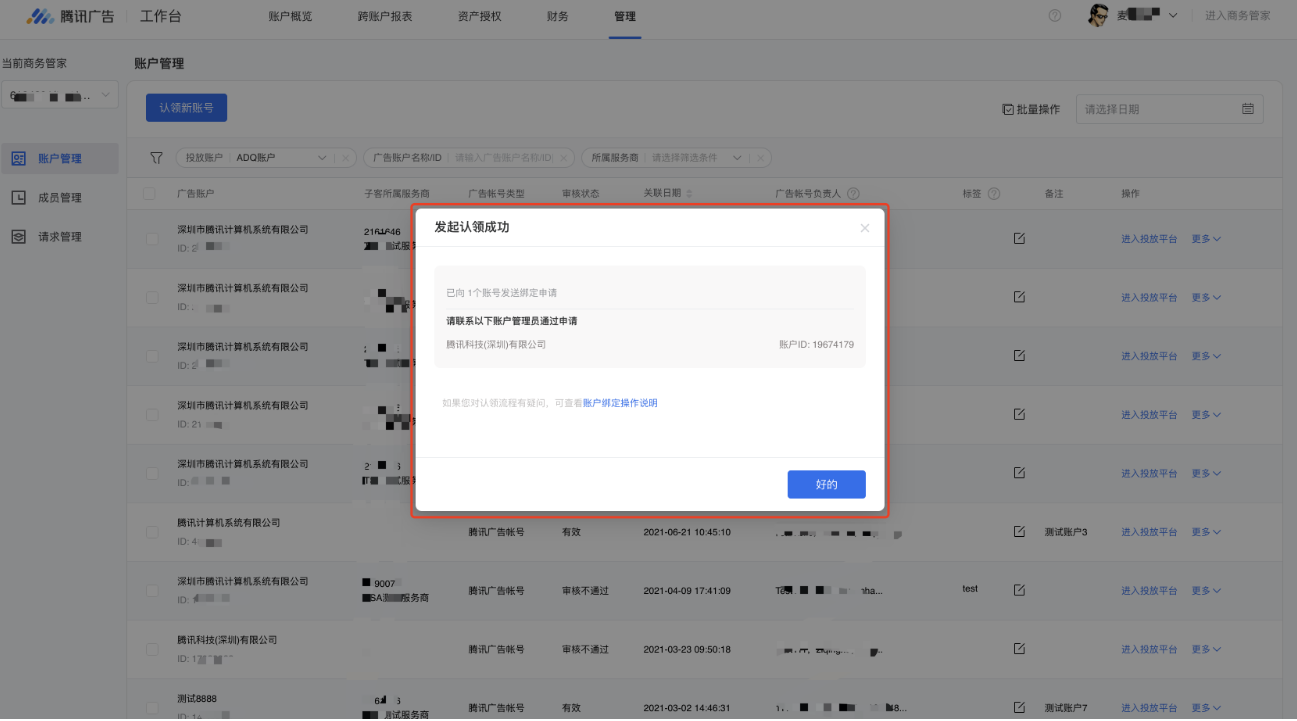
Task: Expand 更多 in 测试账户3 row
Action: click(1206, 532)
